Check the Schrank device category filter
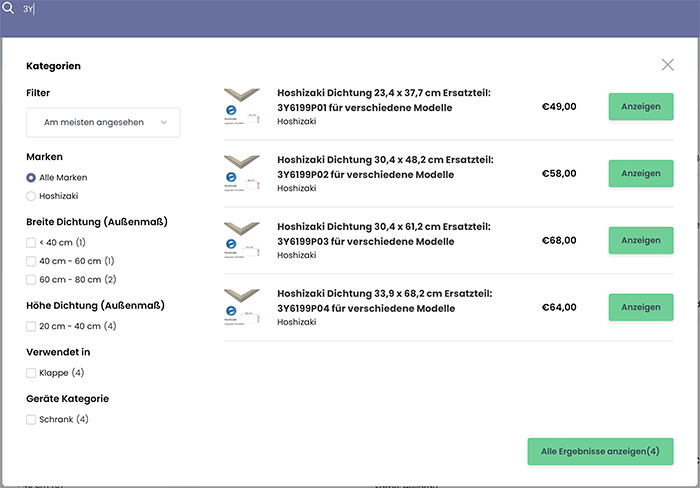700x488 pixels. point(31,419)
